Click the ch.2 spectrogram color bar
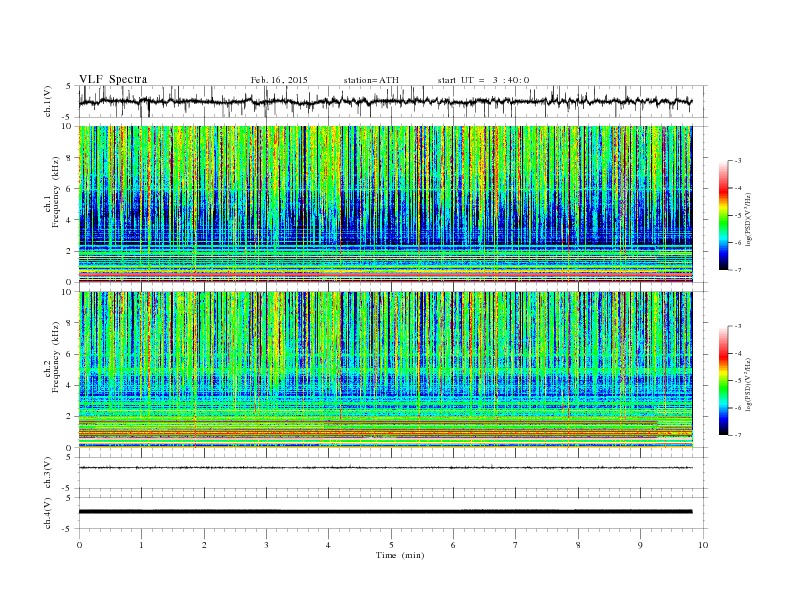The image size is (792, 612). (x=723, y=381)
